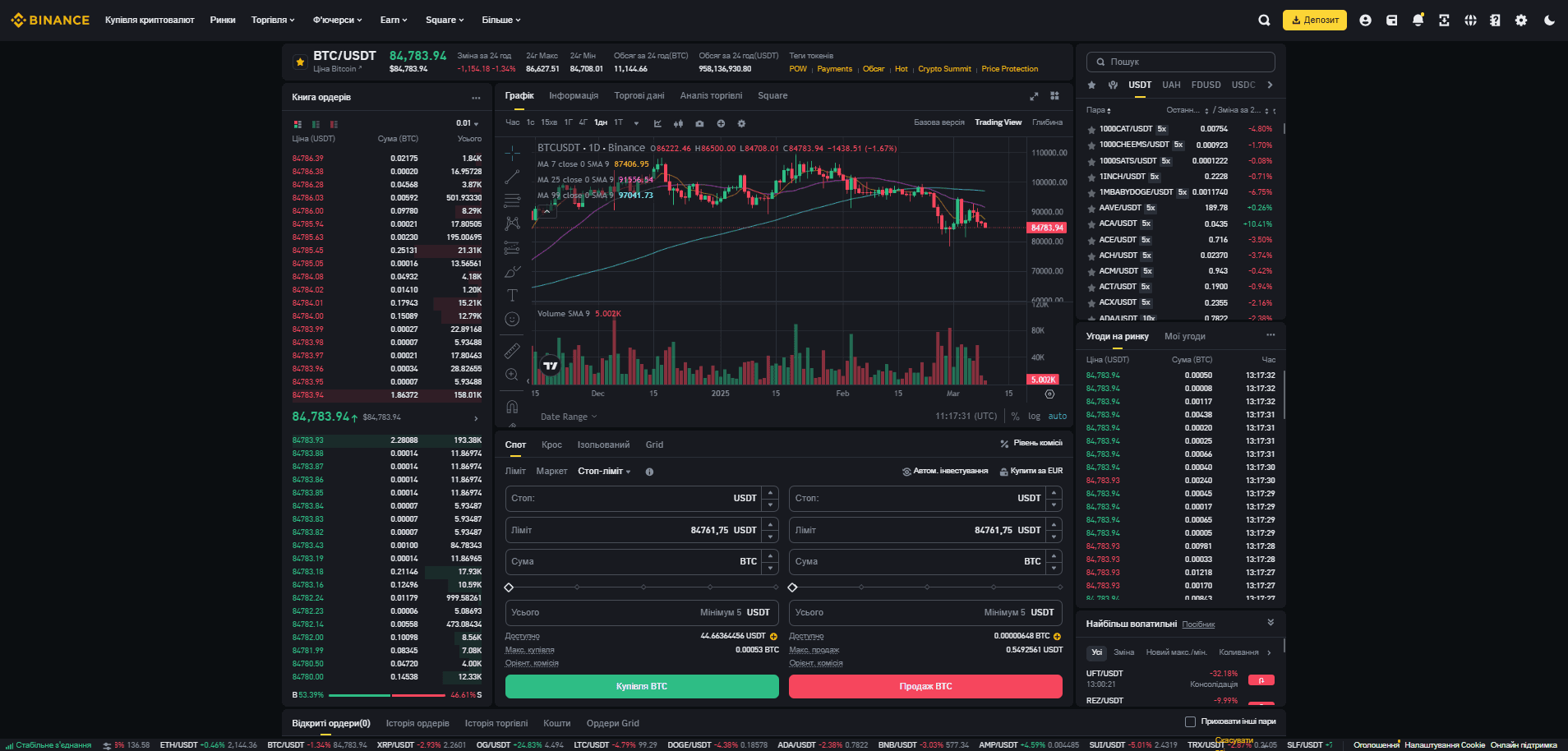Open notifications bell
Viewport: 1568px width, 751px height.
pos(1418,21)
